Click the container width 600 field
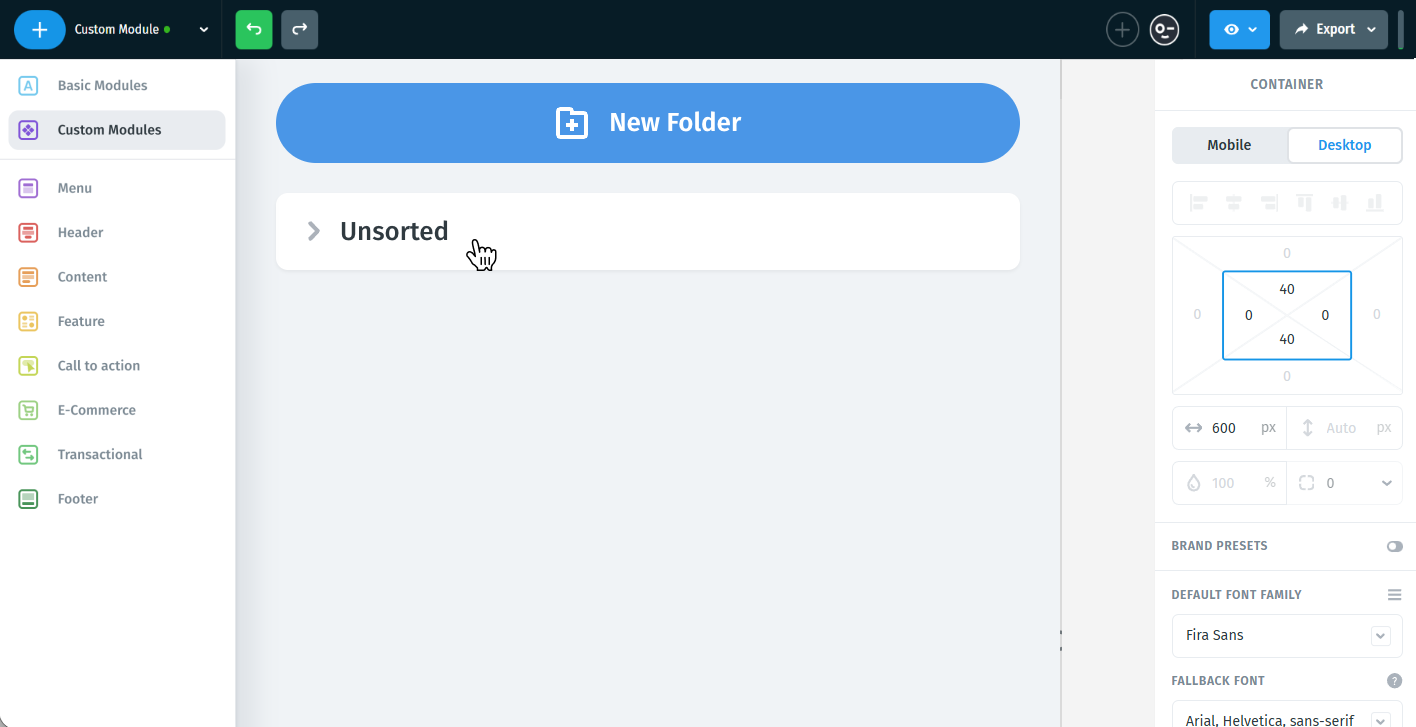Viewport: 1416px width, 727px height. 1229,428
